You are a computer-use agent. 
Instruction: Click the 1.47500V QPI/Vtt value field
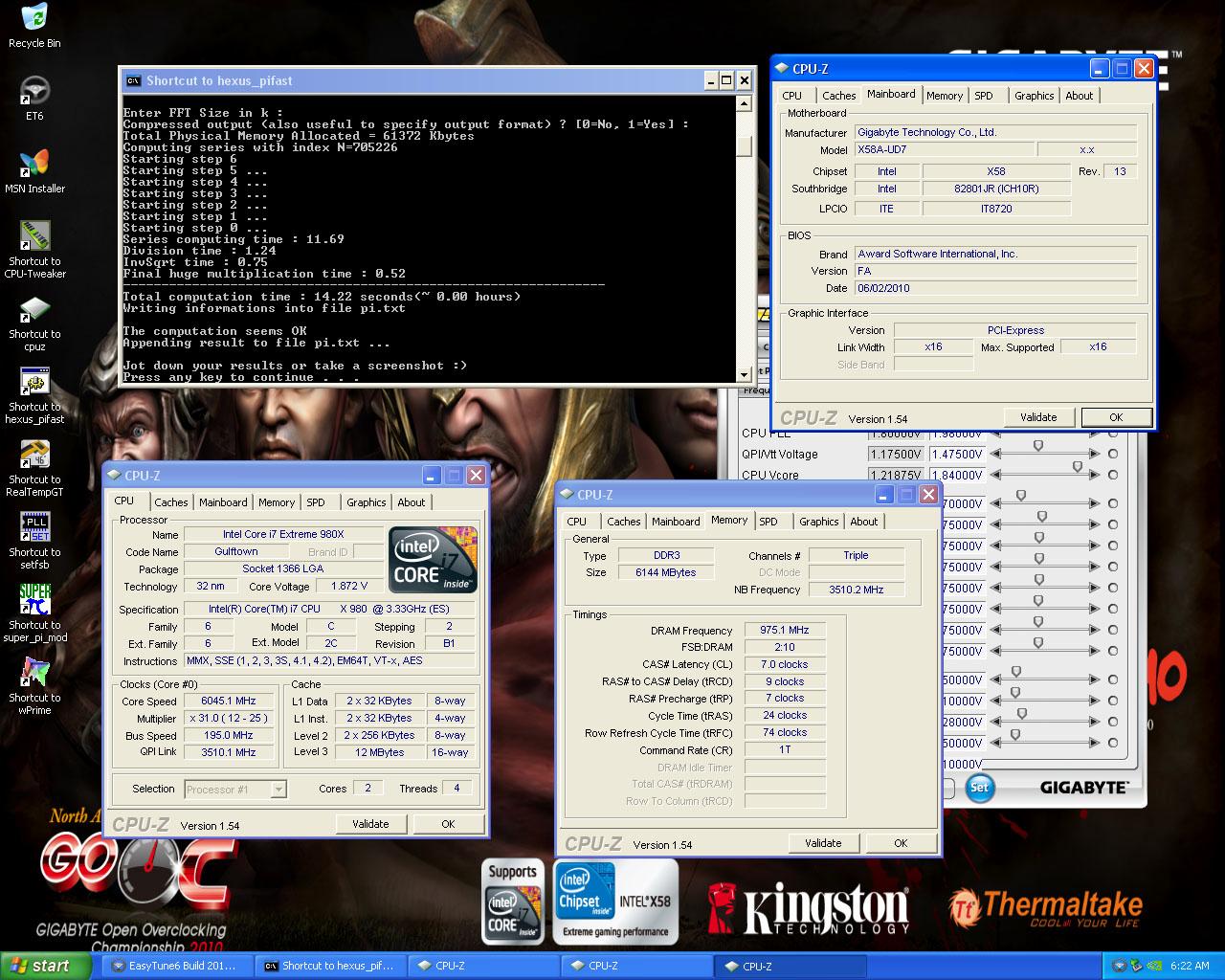tap(957, 455)
